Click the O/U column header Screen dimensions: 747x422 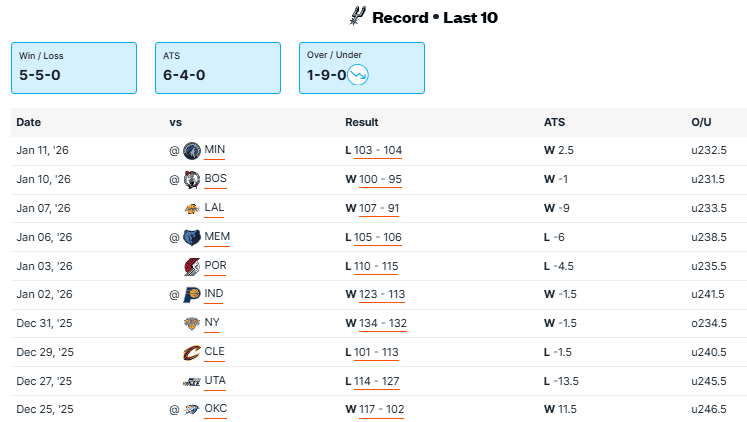(x=700, y=122)
